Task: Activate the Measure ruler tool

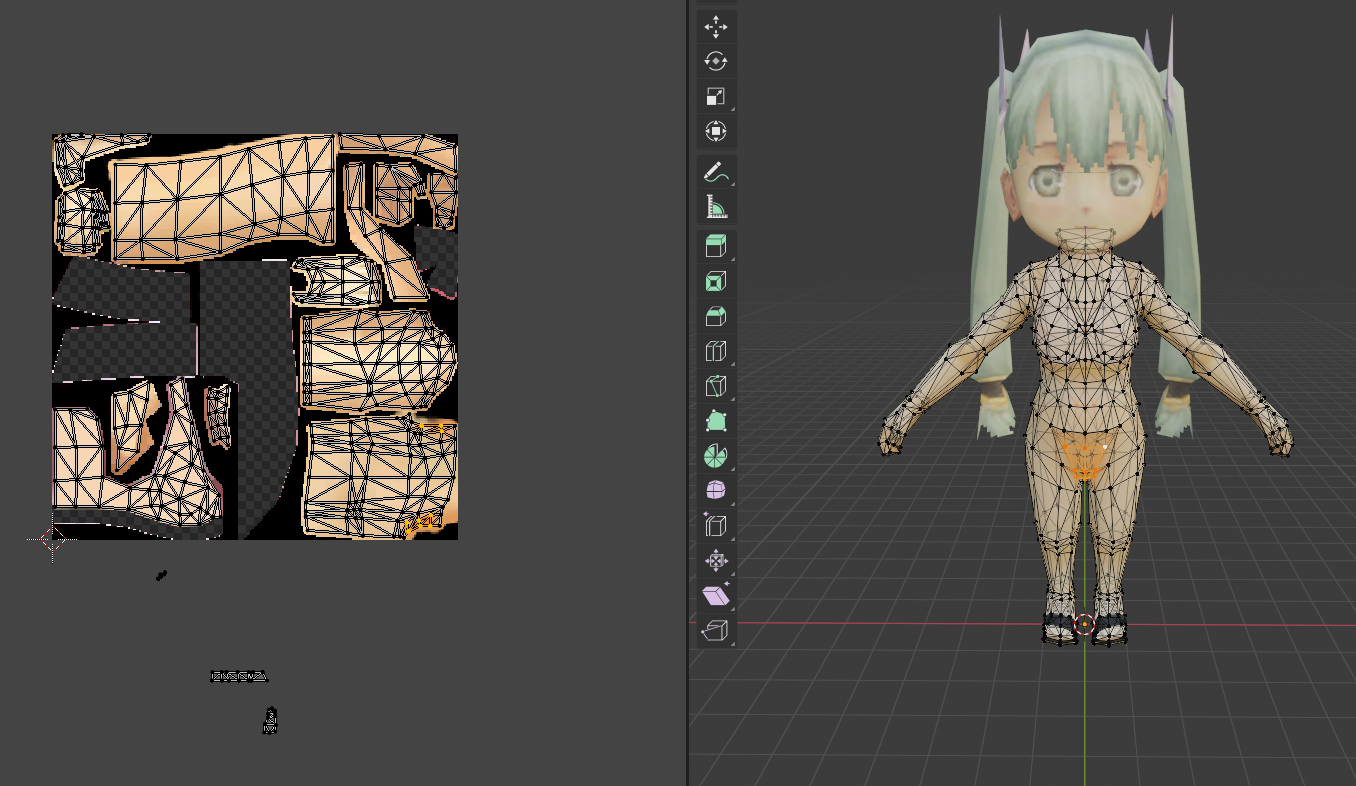Action: (716, 207)
